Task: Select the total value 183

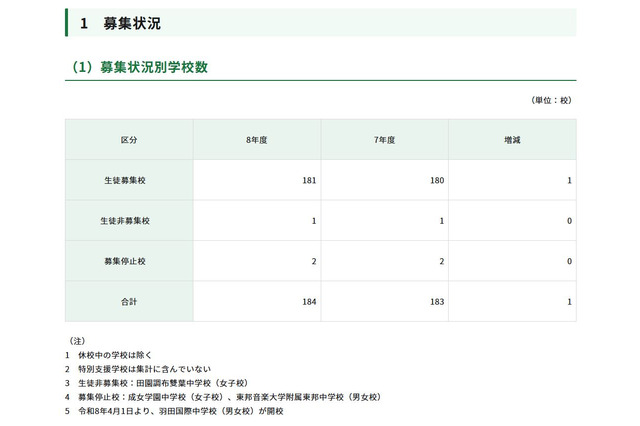Action: tap(437, 301)
